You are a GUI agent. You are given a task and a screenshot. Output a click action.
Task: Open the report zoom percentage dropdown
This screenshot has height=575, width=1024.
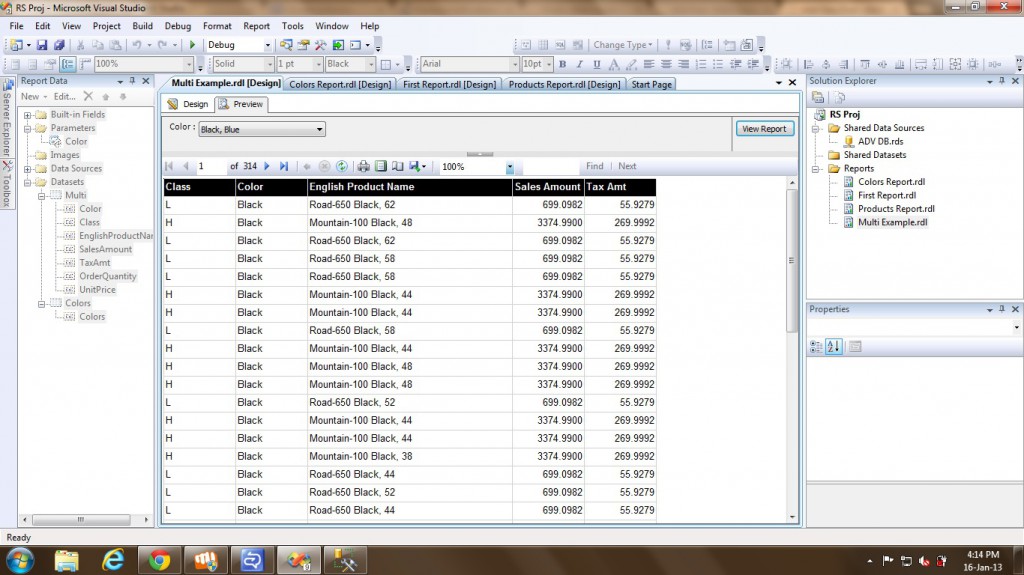pyautogui.click(x=509, y=167)
